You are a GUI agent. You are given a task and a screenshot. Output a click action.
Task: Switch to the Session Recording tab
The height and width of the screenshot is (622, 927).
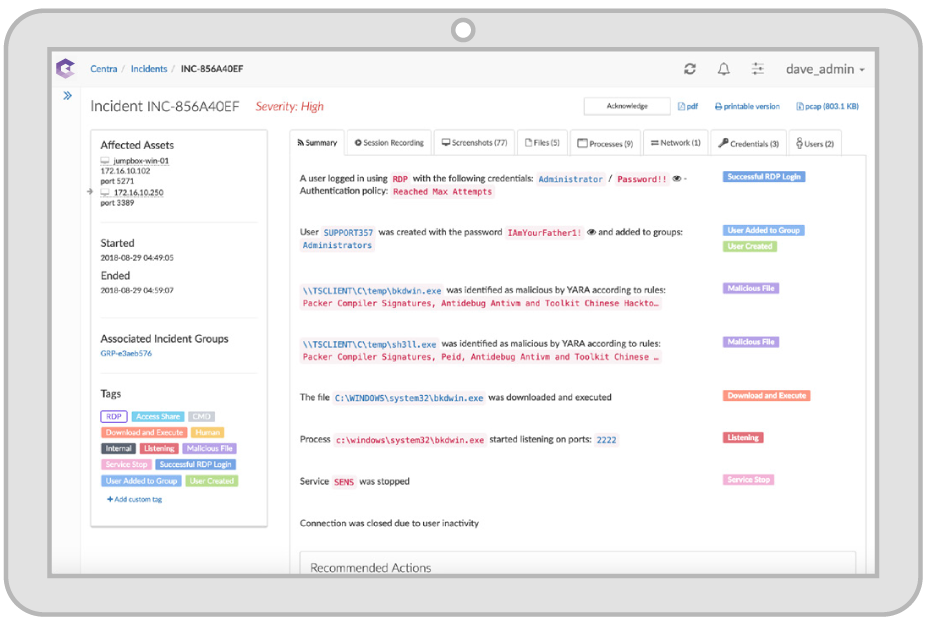coord(389,143)
